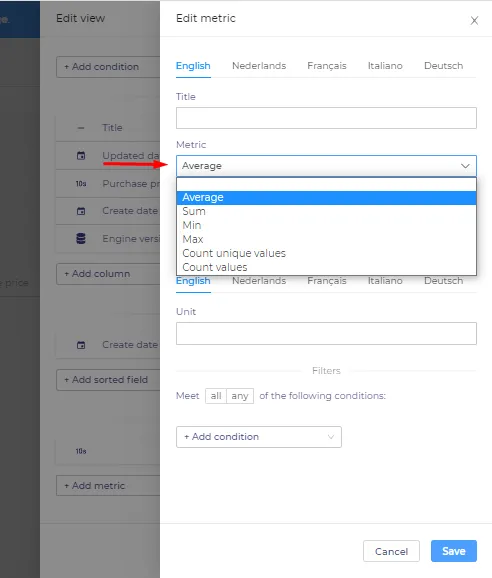Viewport: 492px width, 578px height.
Task: Choose Average from the metric list
Action: tap(326, 198)
